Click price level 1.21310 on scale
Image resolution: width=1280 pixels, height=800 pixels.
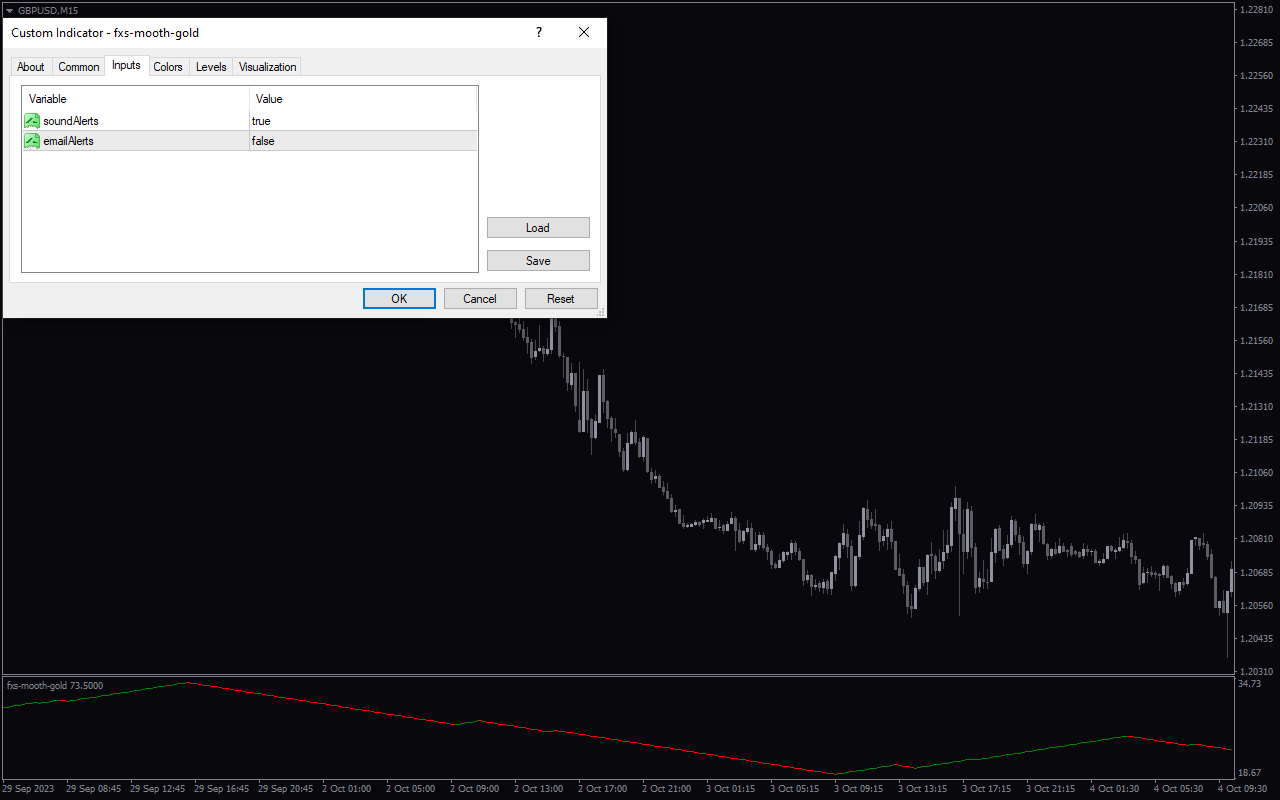1256,407
